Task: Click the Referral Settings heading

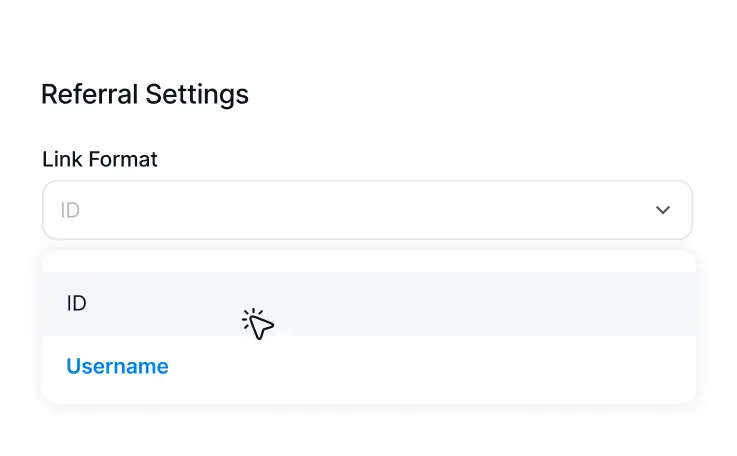Action: click(x=145, y=94)
